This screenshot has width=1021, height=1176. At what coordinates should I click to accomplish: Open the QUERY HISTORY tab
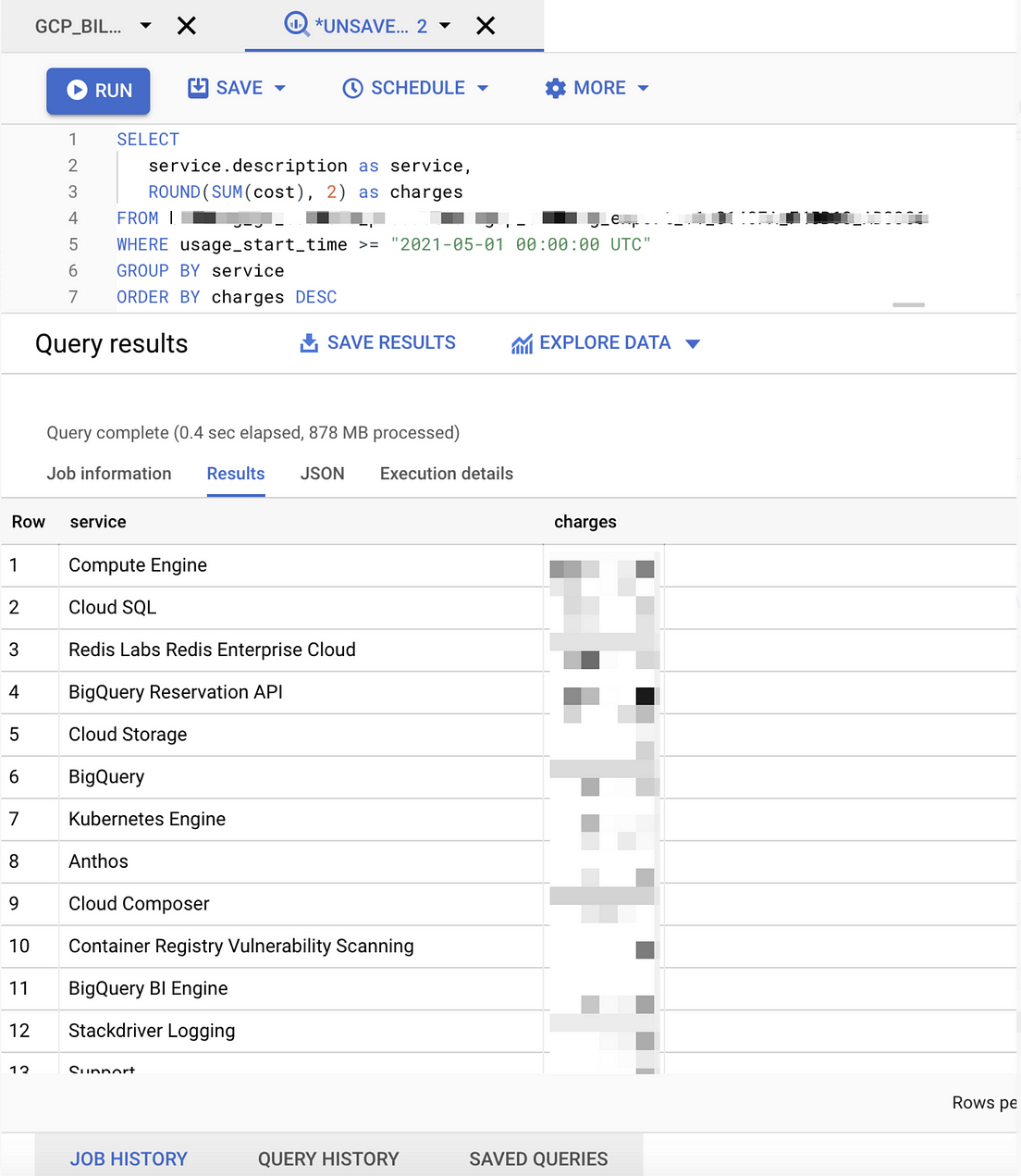(328, 1158)
